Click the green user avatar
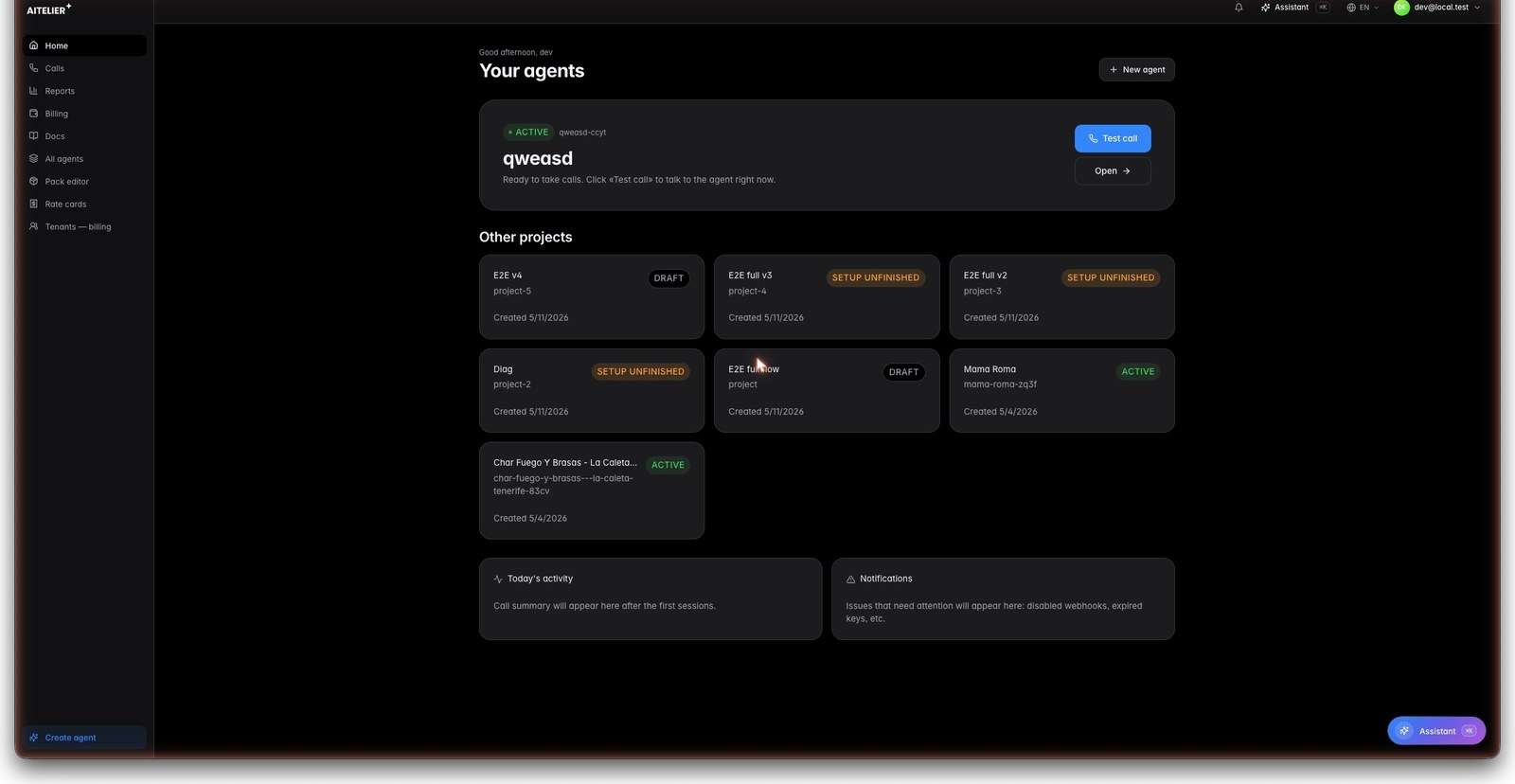 pyautogui.click(x=1401, y=8)
